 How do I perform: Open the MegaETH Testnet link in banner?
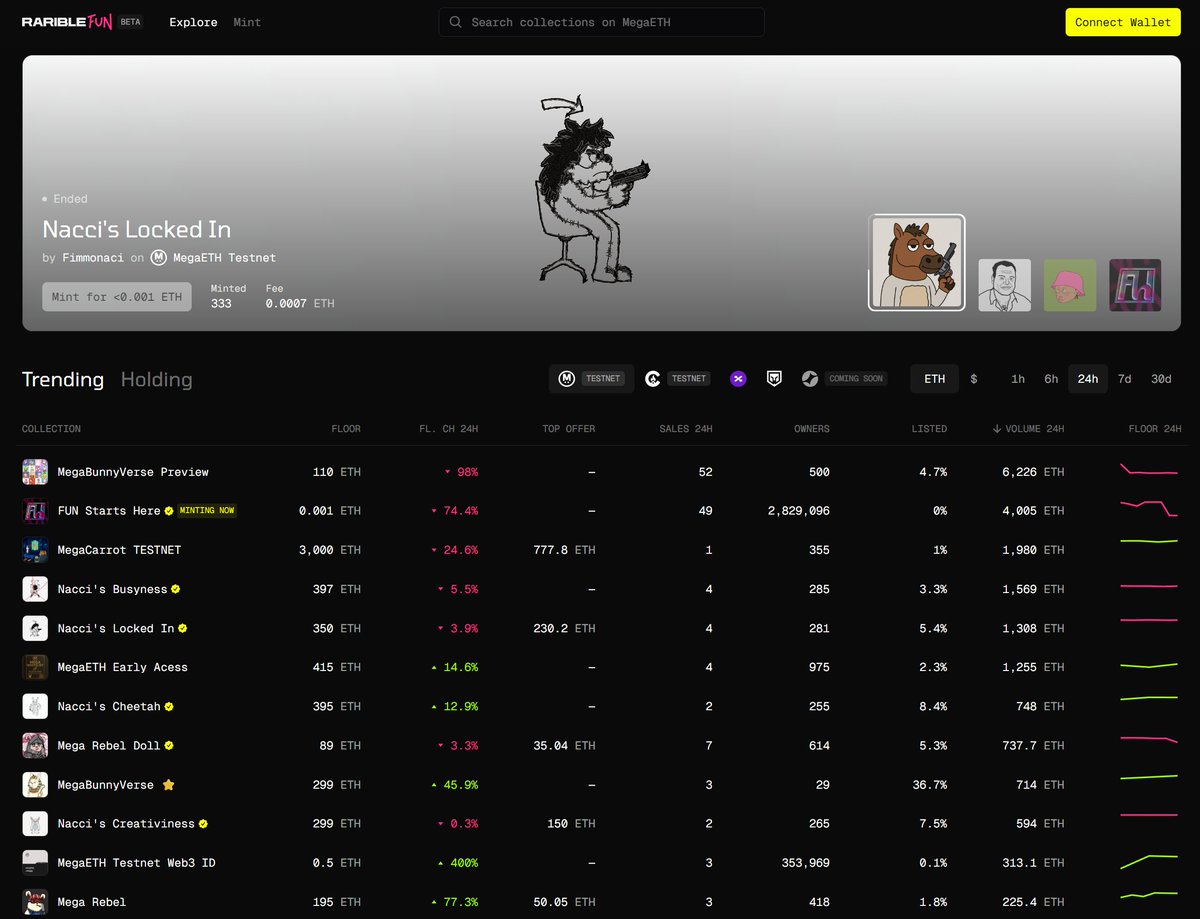[224, 258]
